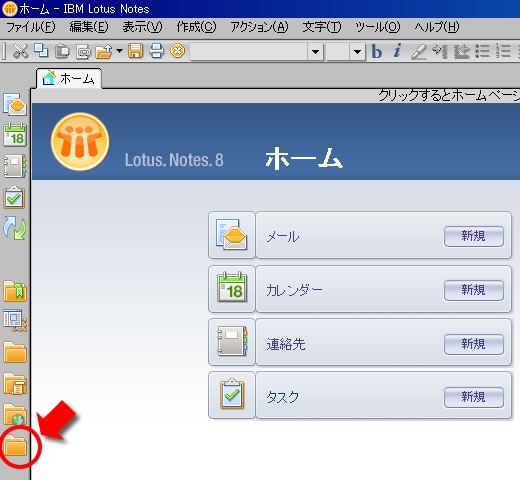The image size is (520, 480).
Task: Click the bulleted list toolbar icon
Action: 482,51
